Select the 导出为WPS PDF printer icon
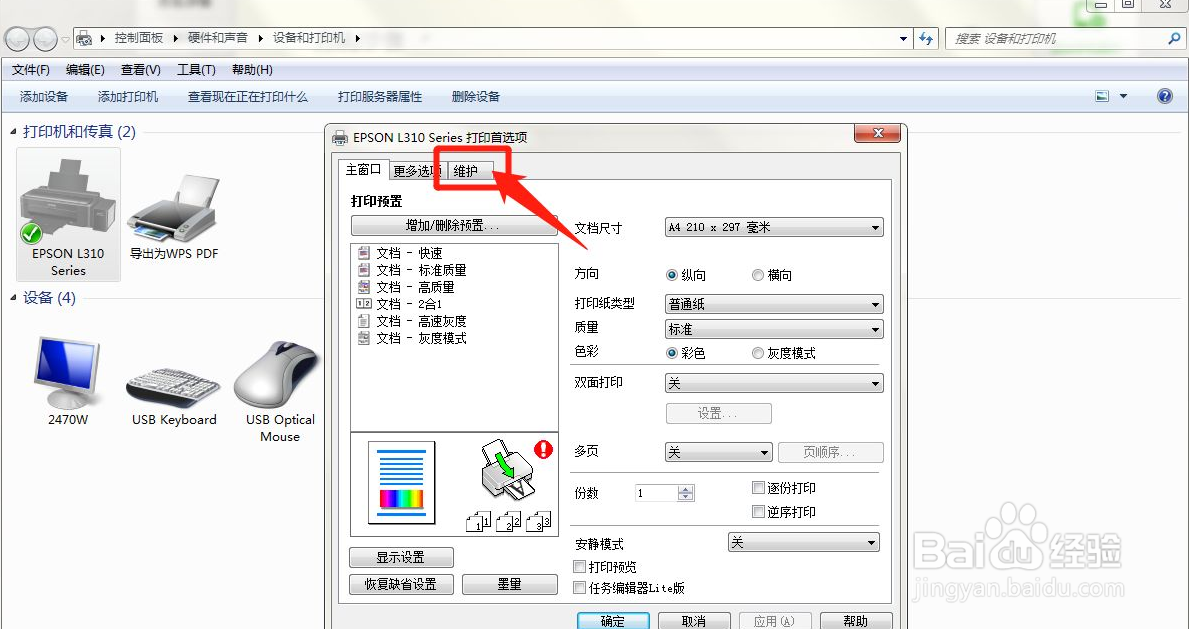 (x=174, y=209)
